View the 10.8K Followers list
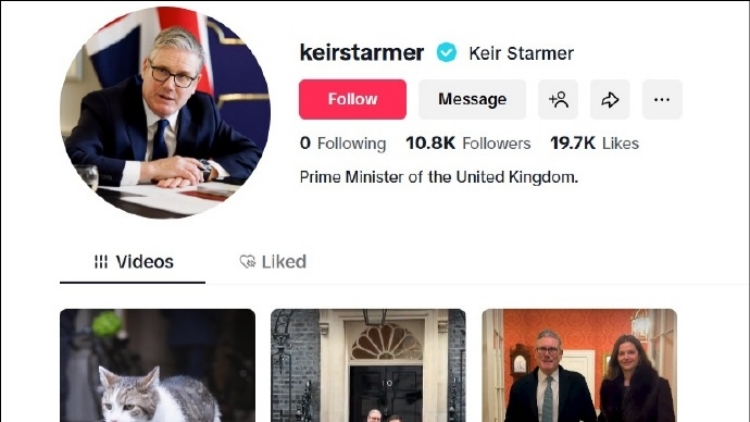 [468, 143]
